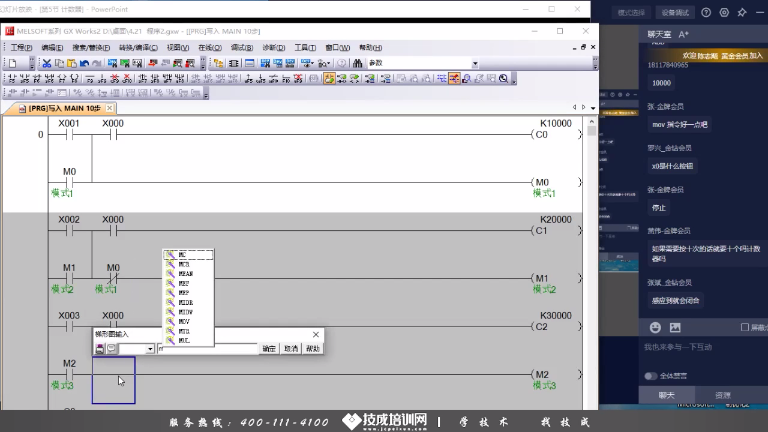The width and height of the screenshot is (768, 432).
Task: Click the navigation tree window icon
Action: [x=218, y=63]
